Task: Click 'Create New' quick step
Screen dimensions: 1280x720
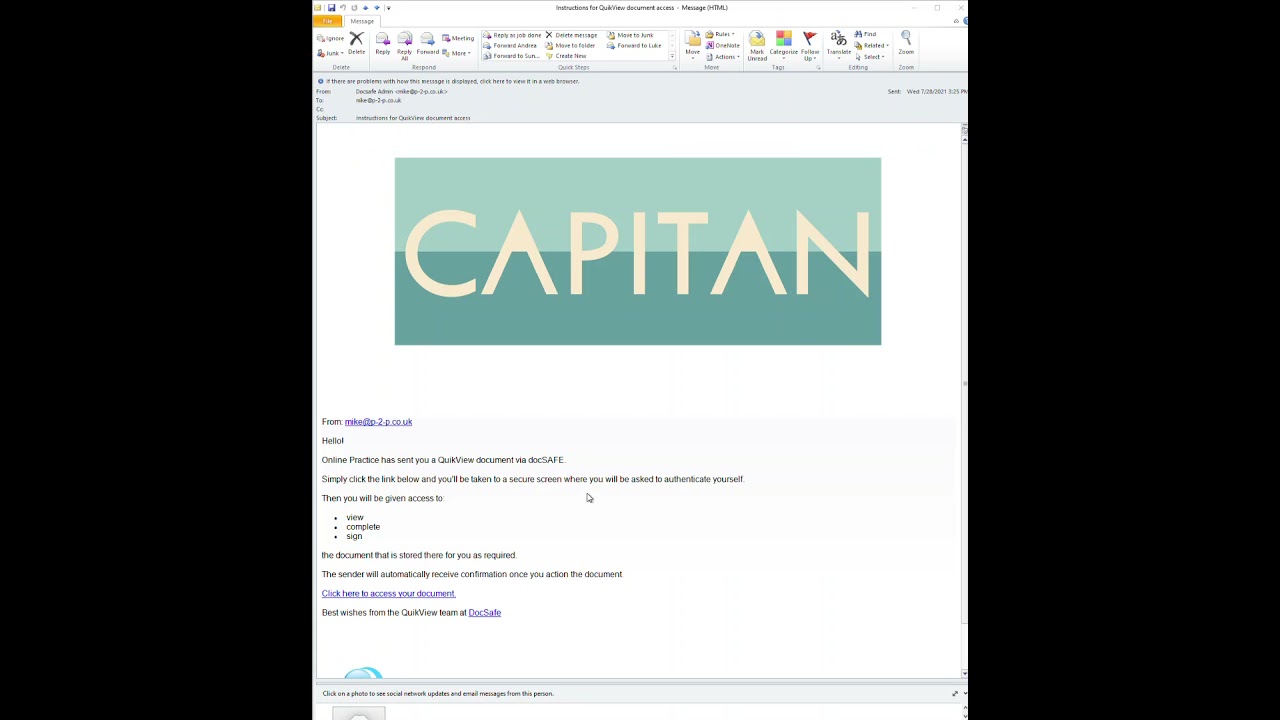Action: click(x=566, y=56)
